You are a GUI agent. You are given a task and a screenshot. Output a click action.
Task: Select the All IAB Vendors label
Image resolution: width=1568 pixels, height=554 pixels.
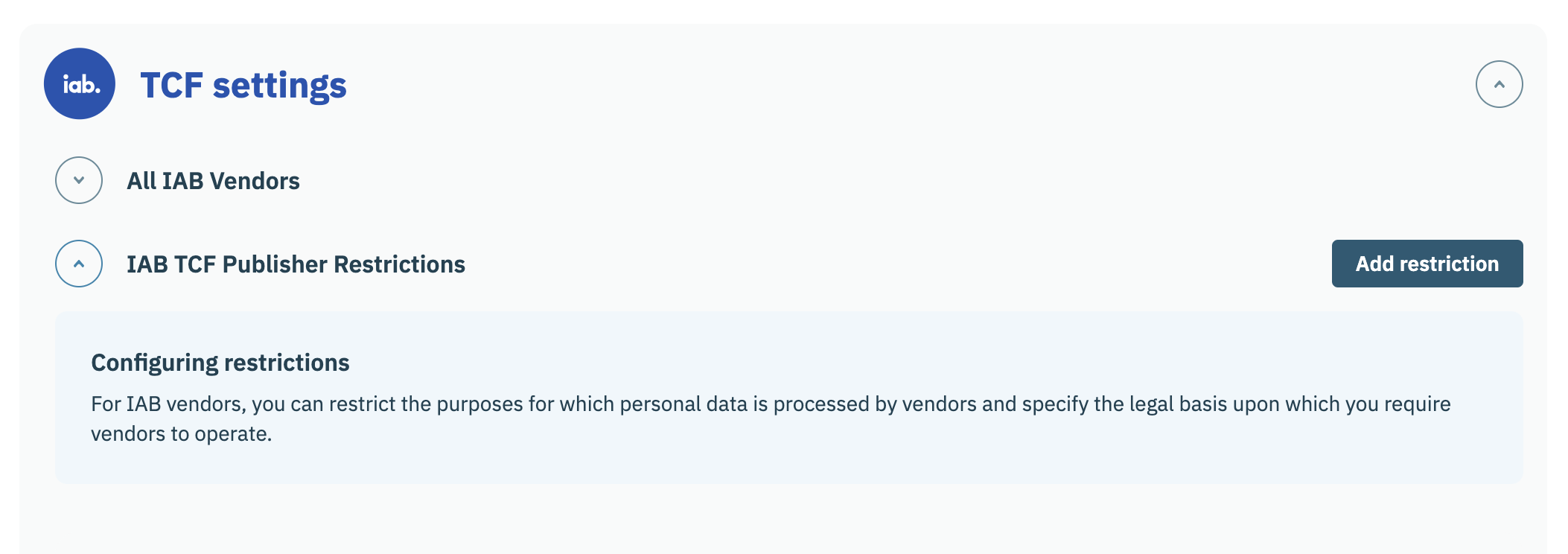(213, 181)
